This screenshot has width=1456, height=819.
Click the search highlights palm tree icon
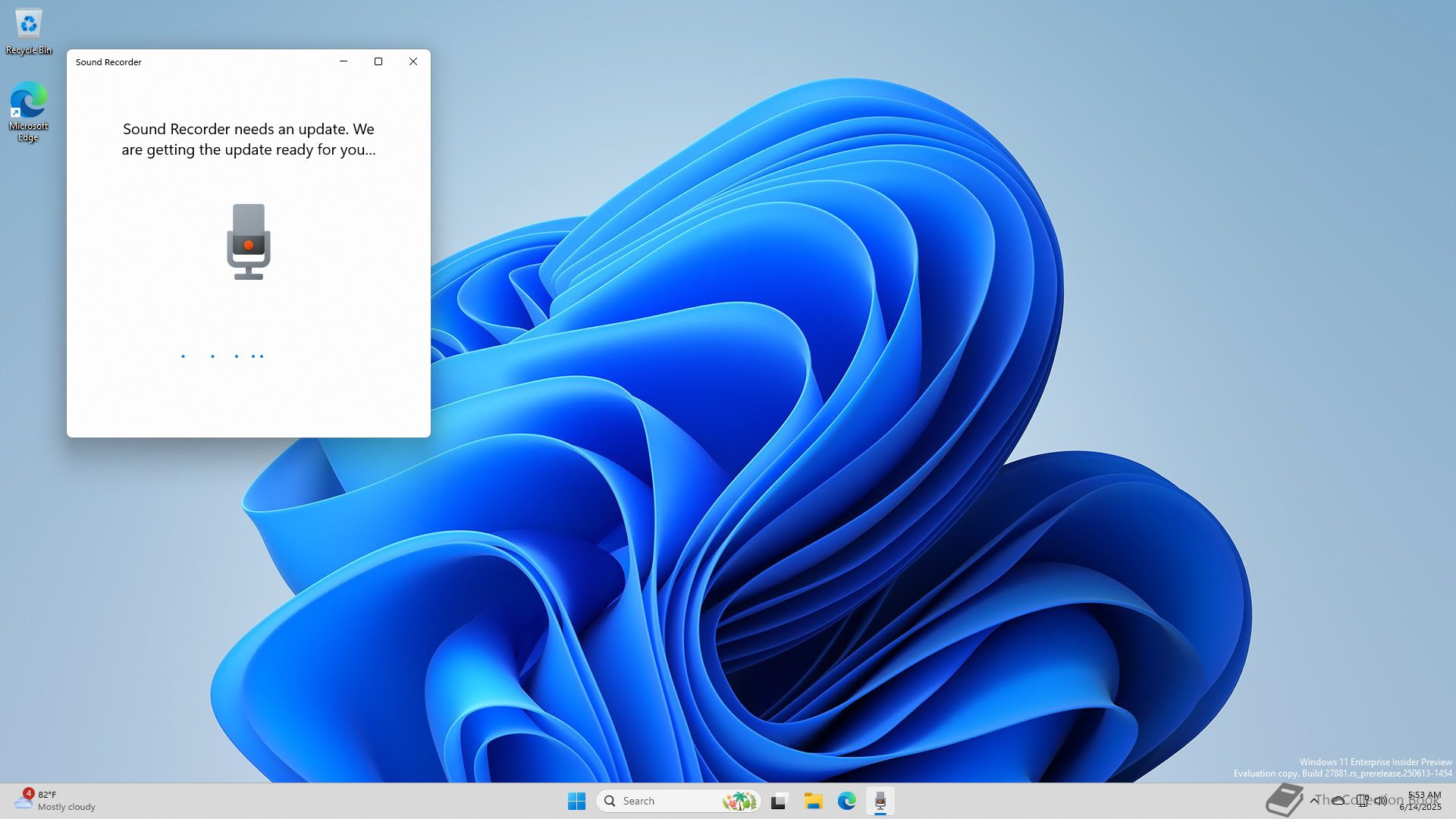tap(739, 801)
